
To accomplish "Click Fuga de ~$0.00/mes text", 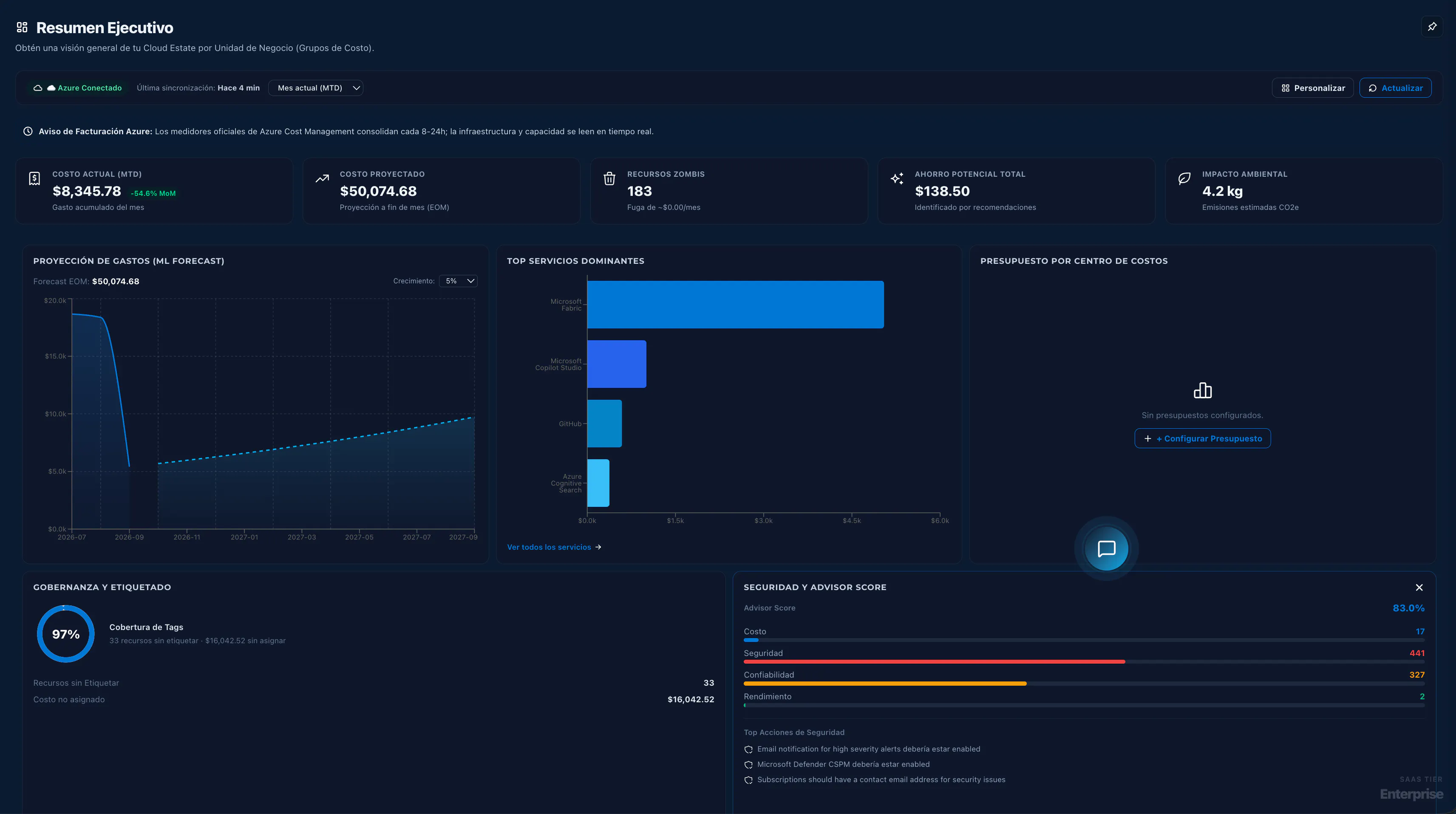I will [x=663, y=207].
